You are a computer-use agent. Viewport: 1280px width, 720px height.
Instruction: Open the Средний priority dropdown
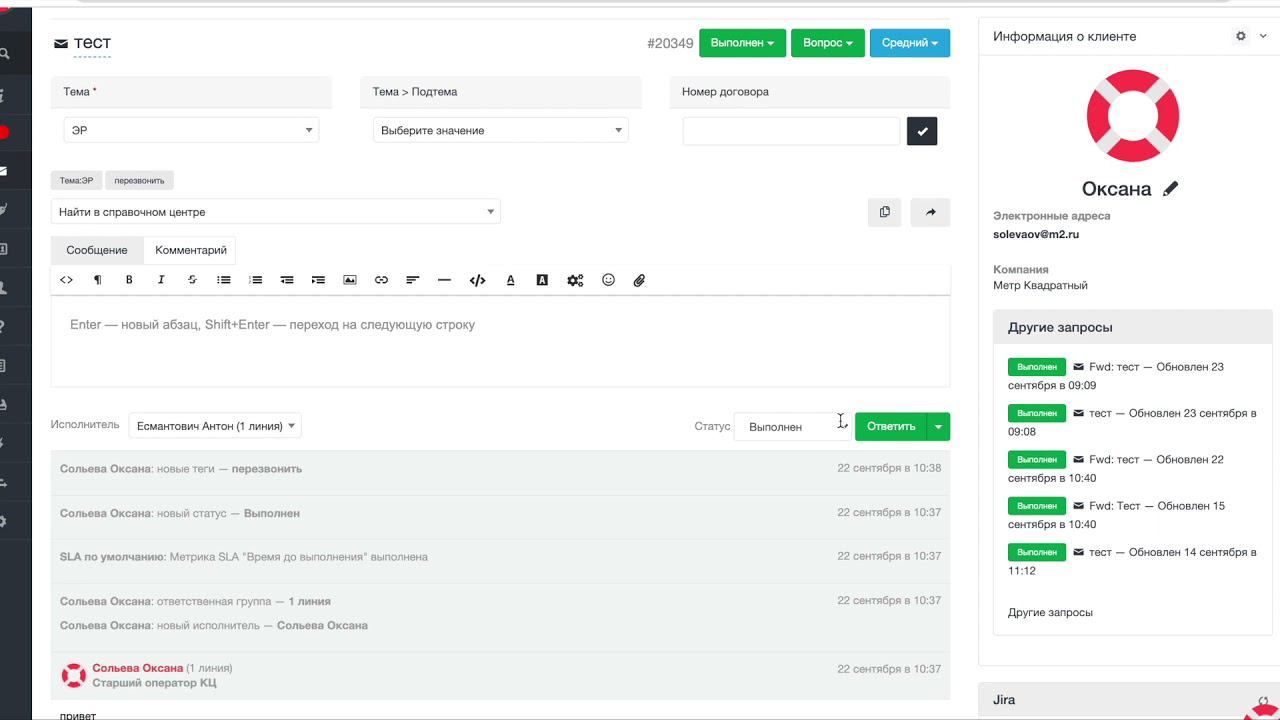point(910,43)
